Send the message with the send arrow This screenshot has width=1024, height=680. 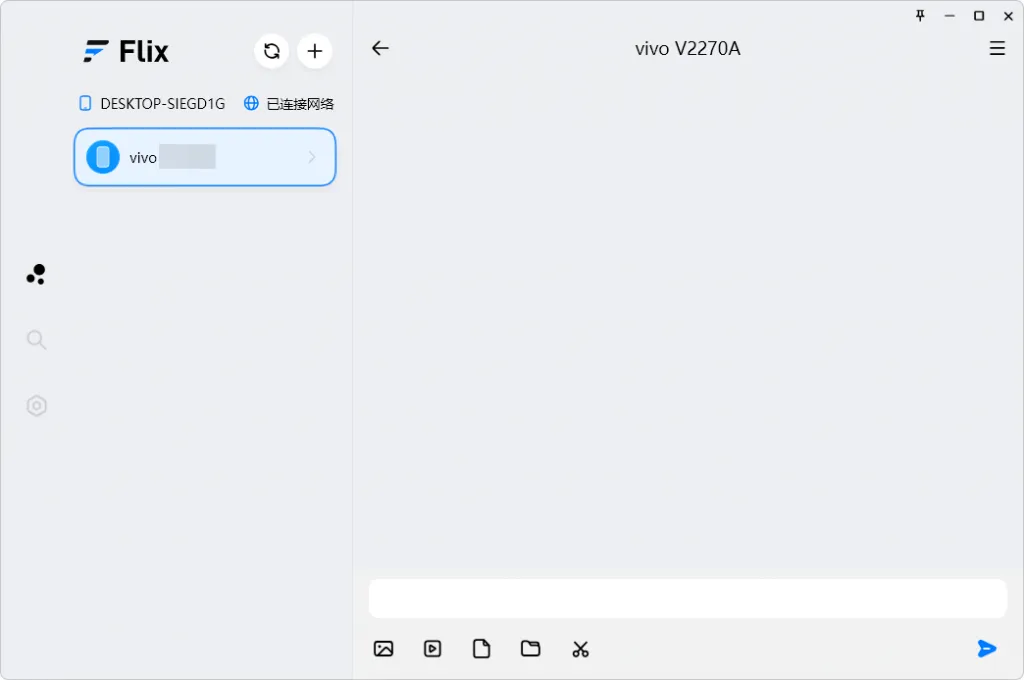(987, 649)
